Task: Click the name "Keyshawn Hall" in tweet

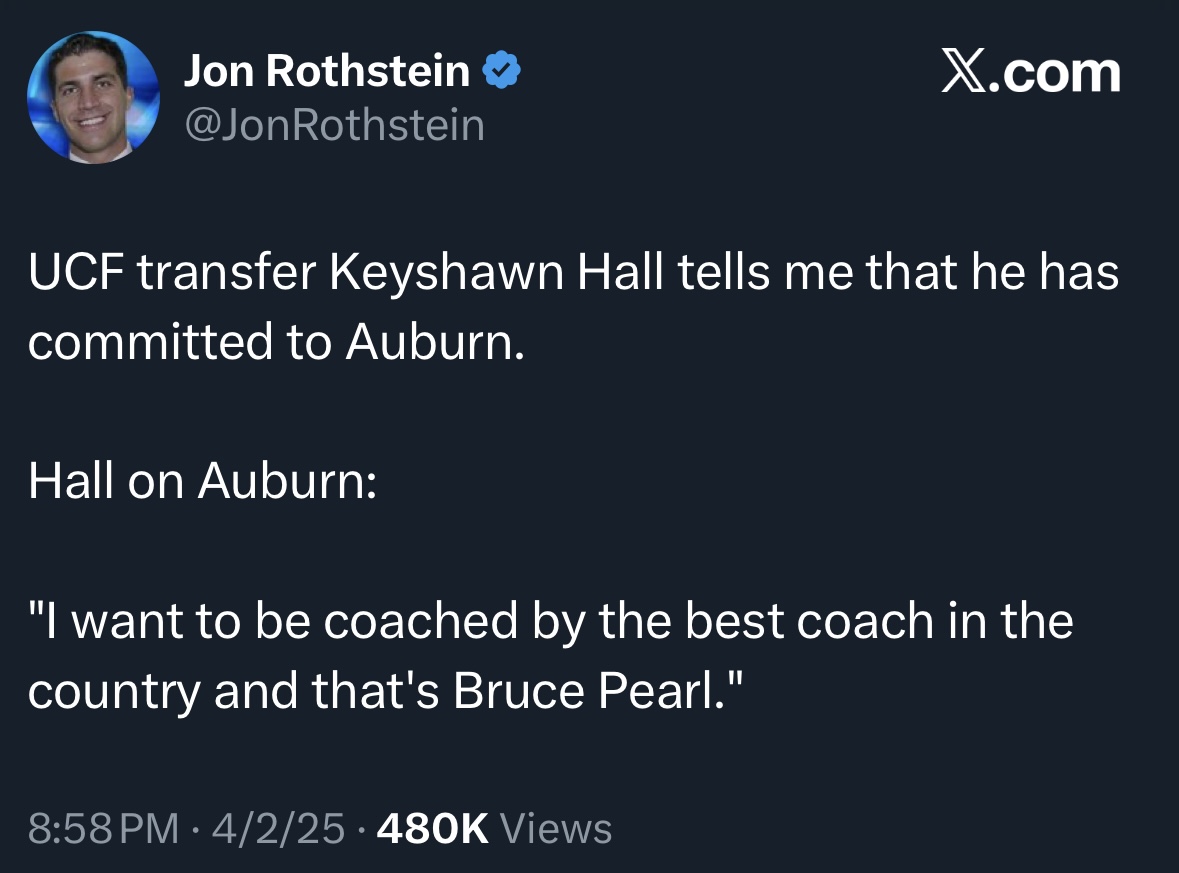Action: coord(497,276)
